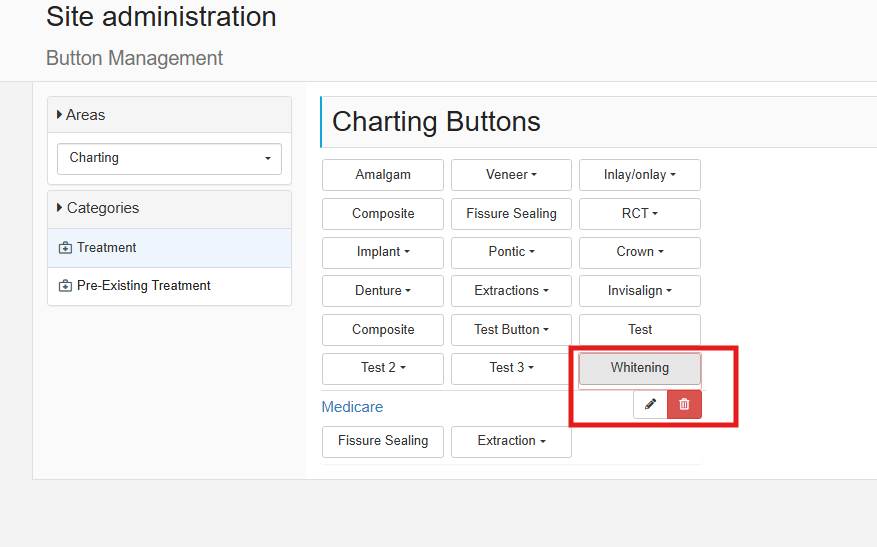The width and height of the screenshot is (877, 547).
Task: Select the Pre-Existing Treatment category
Action: point(169,286)
